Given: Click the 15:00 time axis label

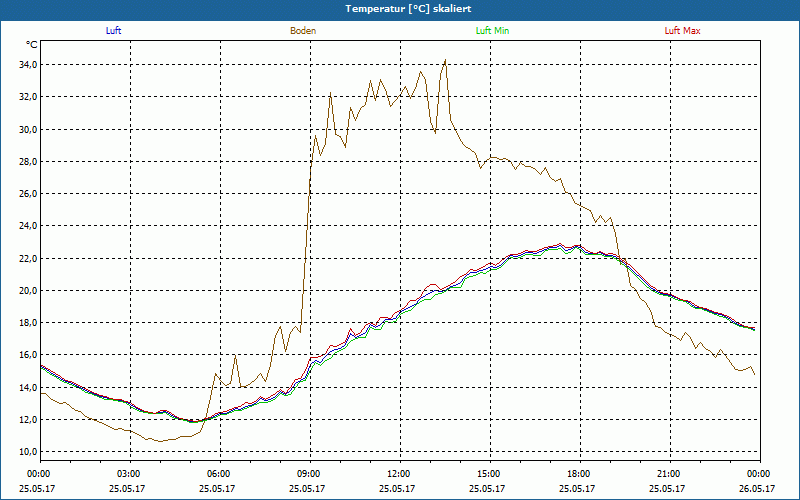Looking at the screenshot, I should pos(490,474).
